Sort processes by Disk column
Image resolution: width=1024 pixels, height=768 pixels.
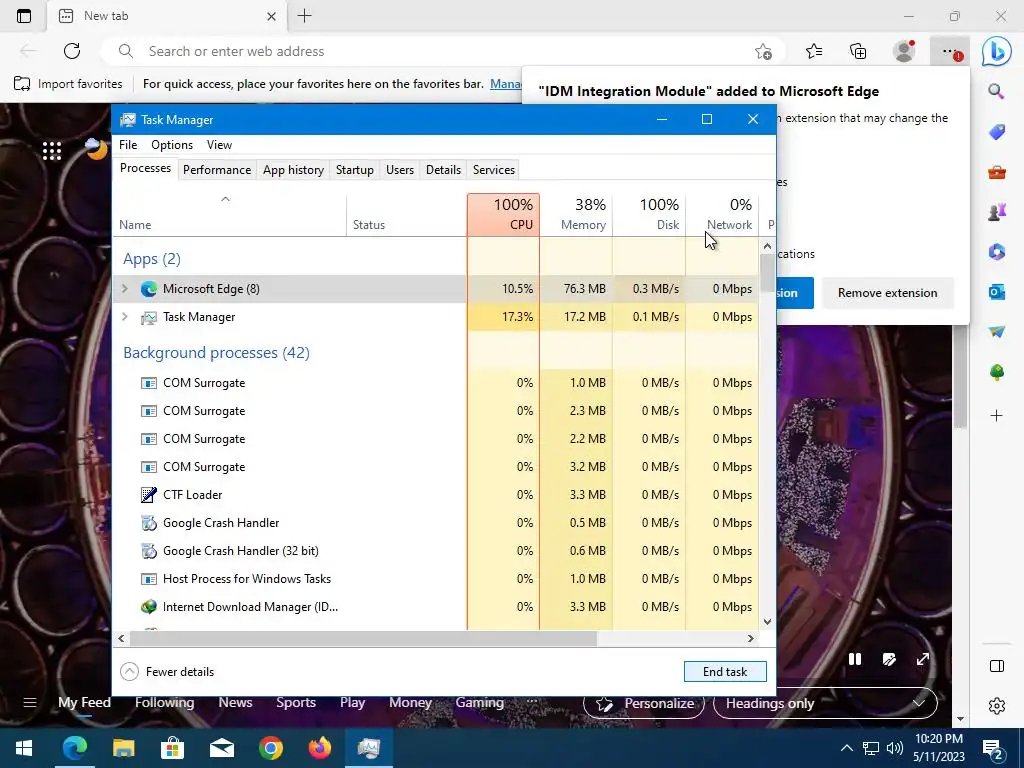(649, 214)
